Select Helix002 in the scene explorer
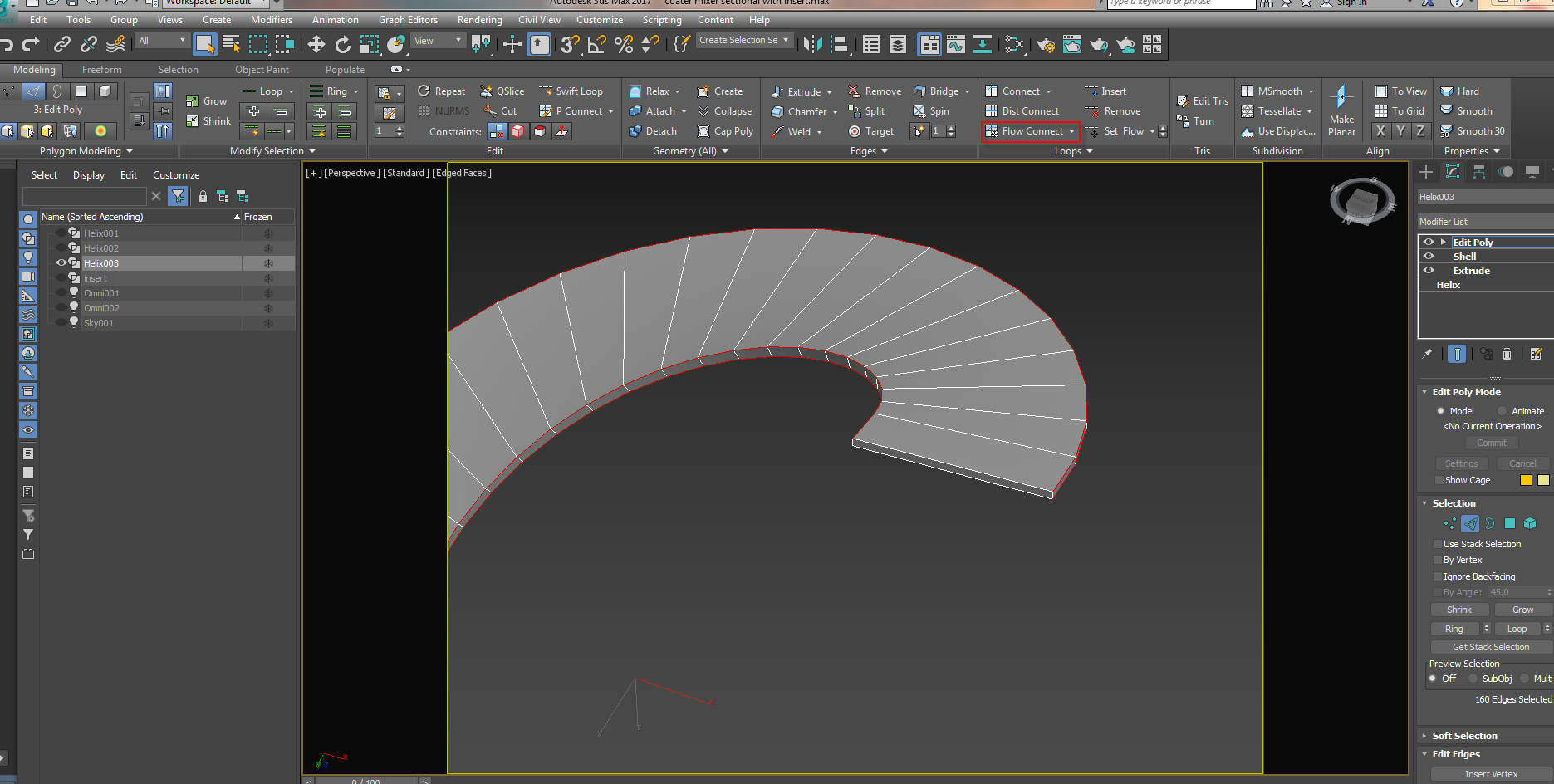 point(100,247)
